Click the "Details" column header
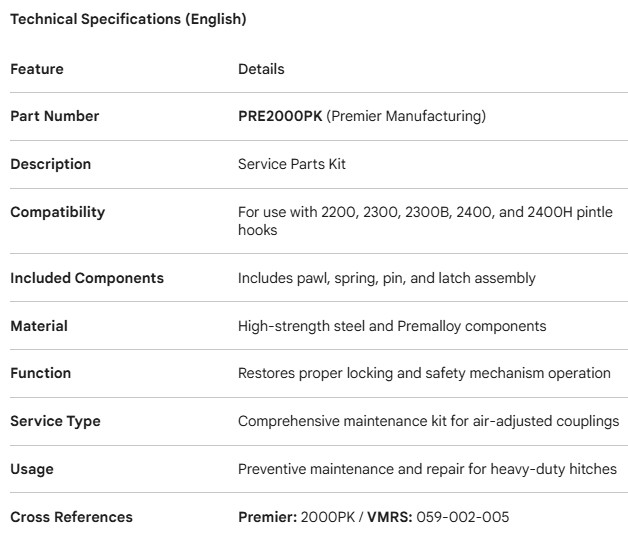Screen dimensions: 628x535 pyautogui.click(x=261, y=69)
